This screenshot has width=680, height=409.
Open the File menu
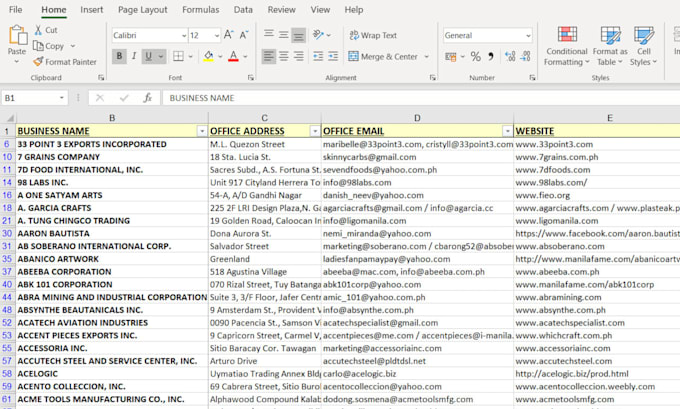[x=16, y=10]
